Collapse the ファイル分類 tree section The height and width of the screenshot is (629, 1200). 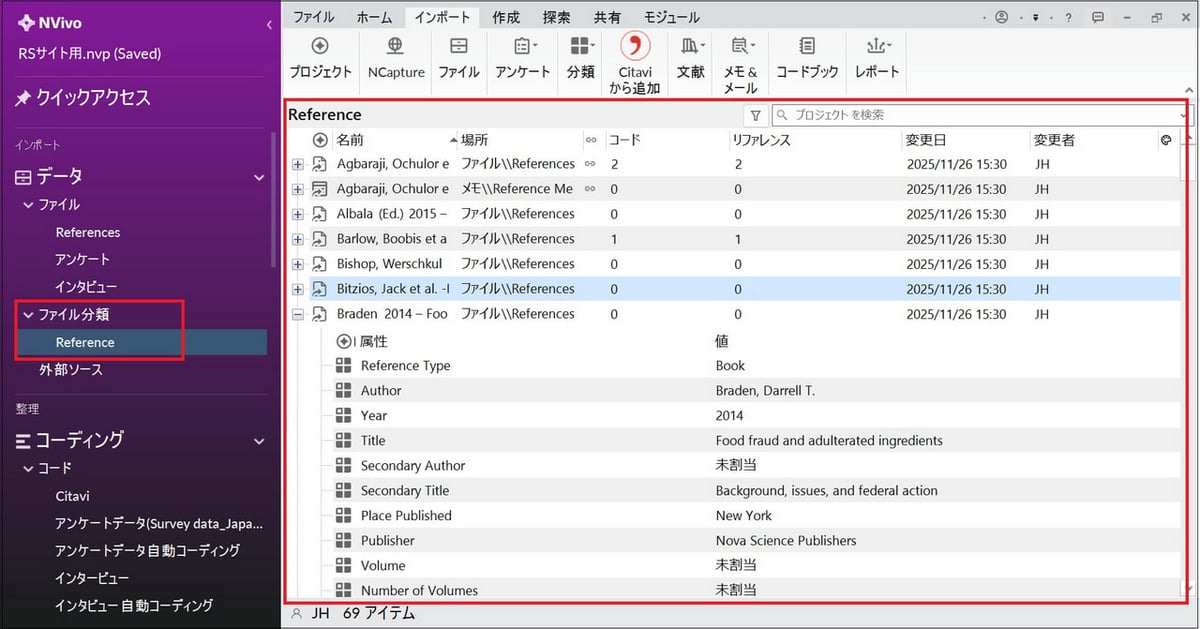27,314
